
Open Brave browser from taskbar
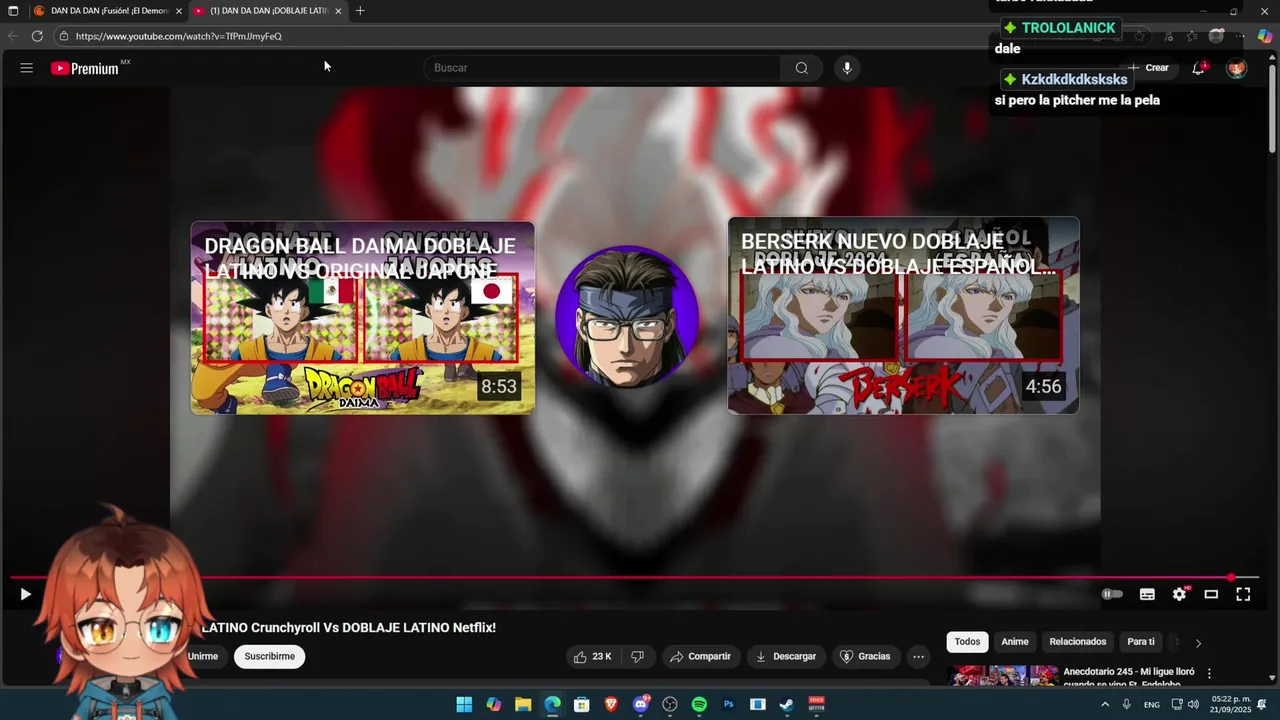[611, 705]
